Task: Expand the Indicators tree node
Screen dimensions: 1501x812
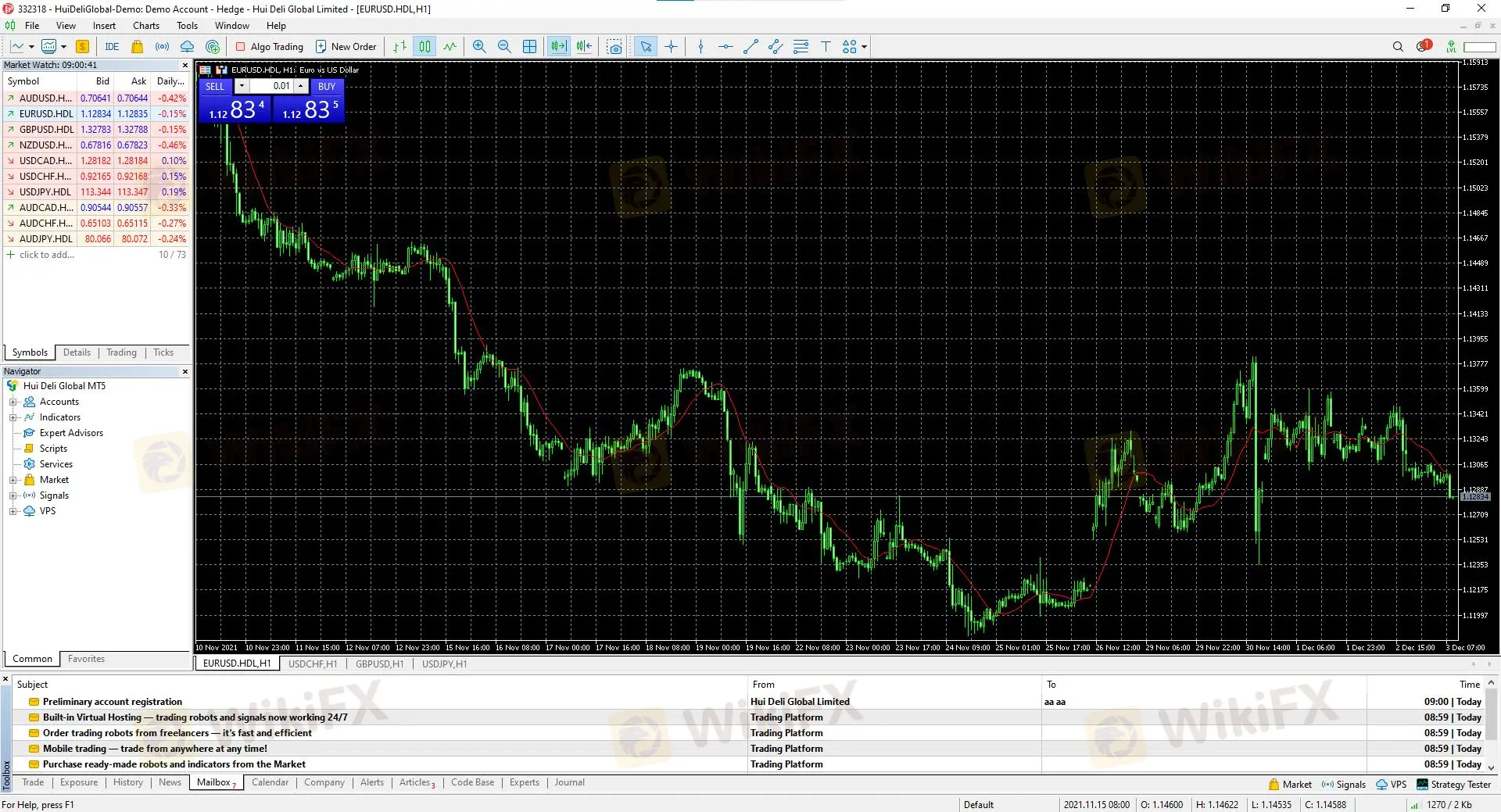Action: pos(13,417)
